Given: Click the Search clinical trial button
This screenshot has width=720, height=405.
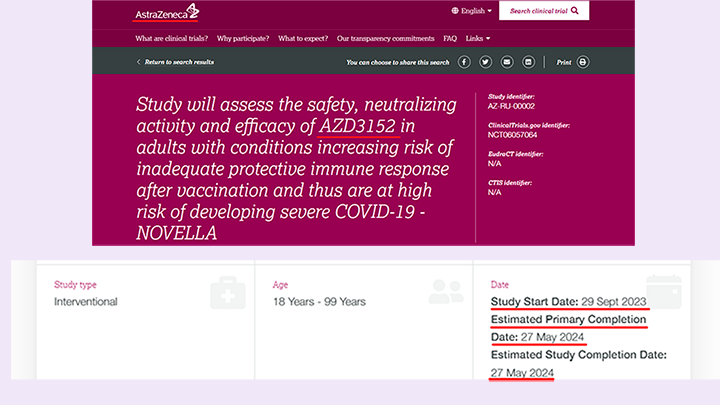Looking at the screenshot, I should [544, 11].
